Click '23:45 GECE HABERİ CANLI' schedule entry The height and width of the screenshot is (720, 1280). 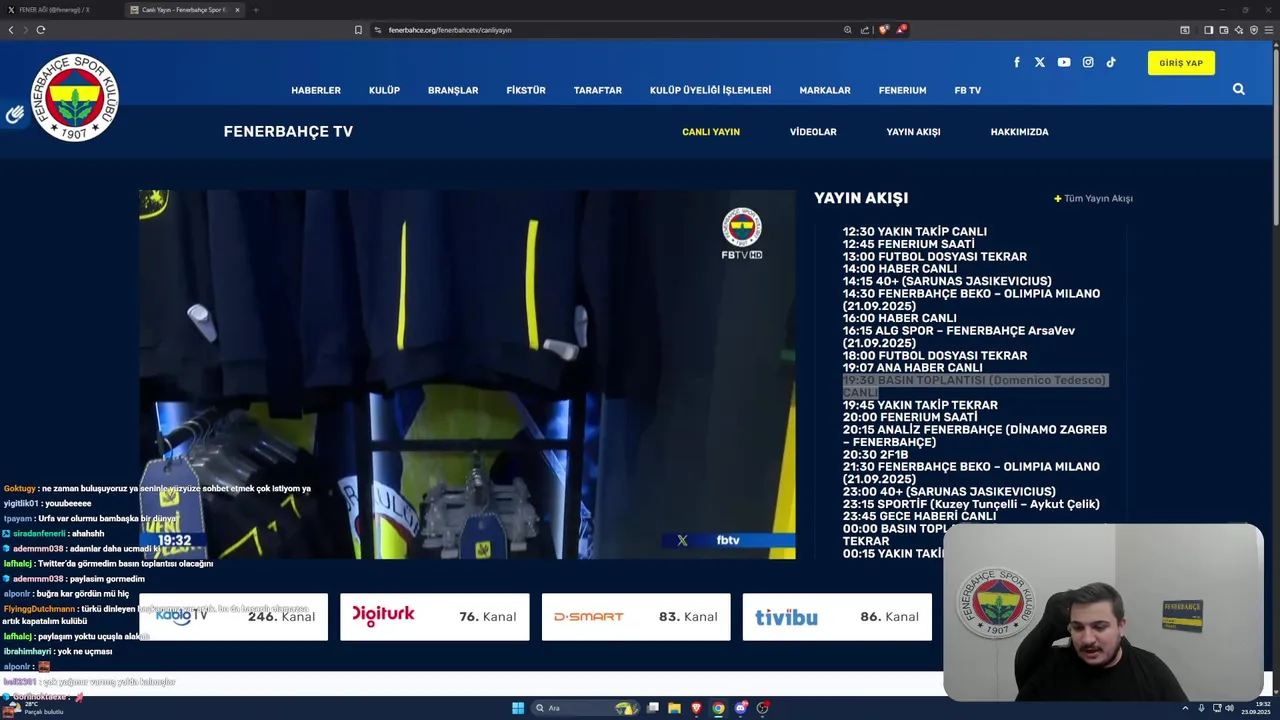tap(920, 516)
